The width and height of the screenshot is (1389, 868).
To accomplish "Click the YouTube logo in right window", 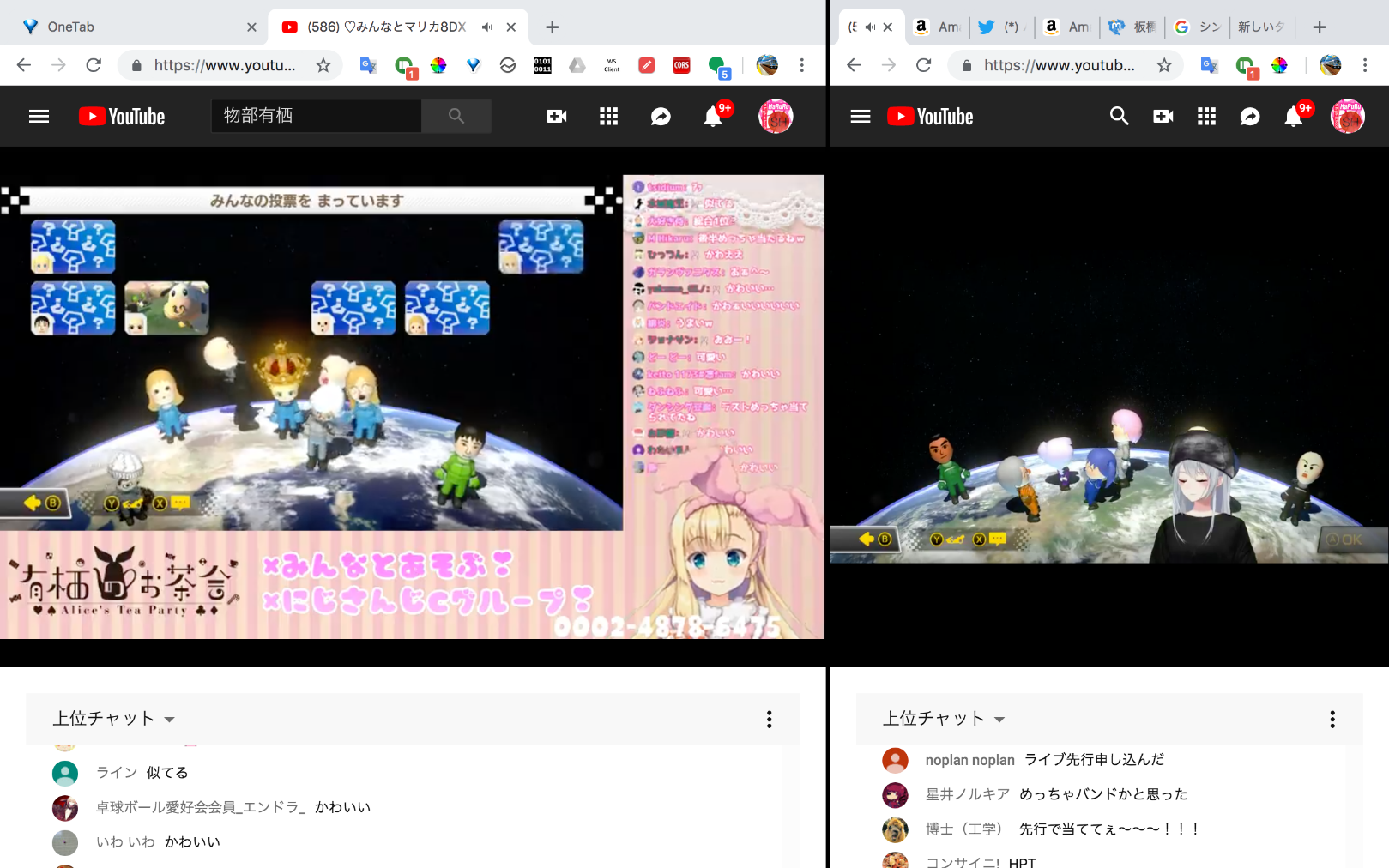I will coord(930,117).
